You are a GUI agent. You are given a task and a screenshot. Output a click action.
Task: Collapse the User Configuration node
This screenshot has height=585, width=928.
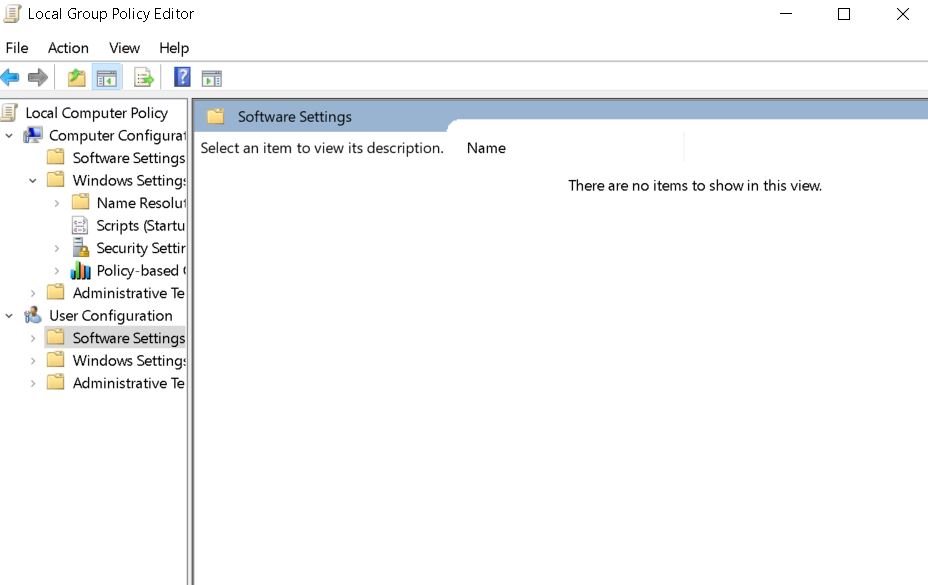(x=9, y=316)
